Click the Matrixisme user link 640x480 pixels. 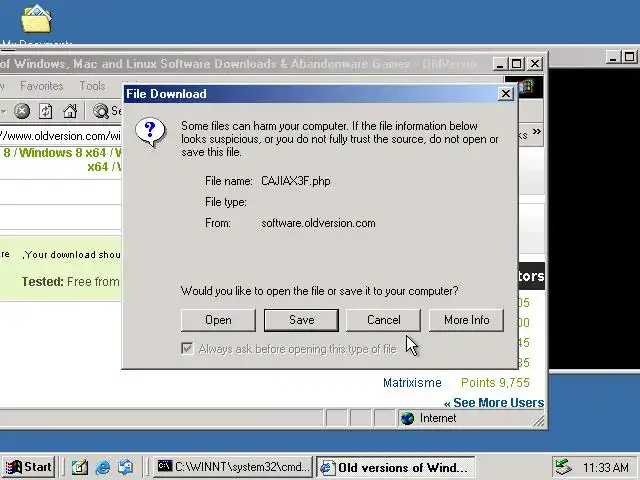[x=412, y=383]
